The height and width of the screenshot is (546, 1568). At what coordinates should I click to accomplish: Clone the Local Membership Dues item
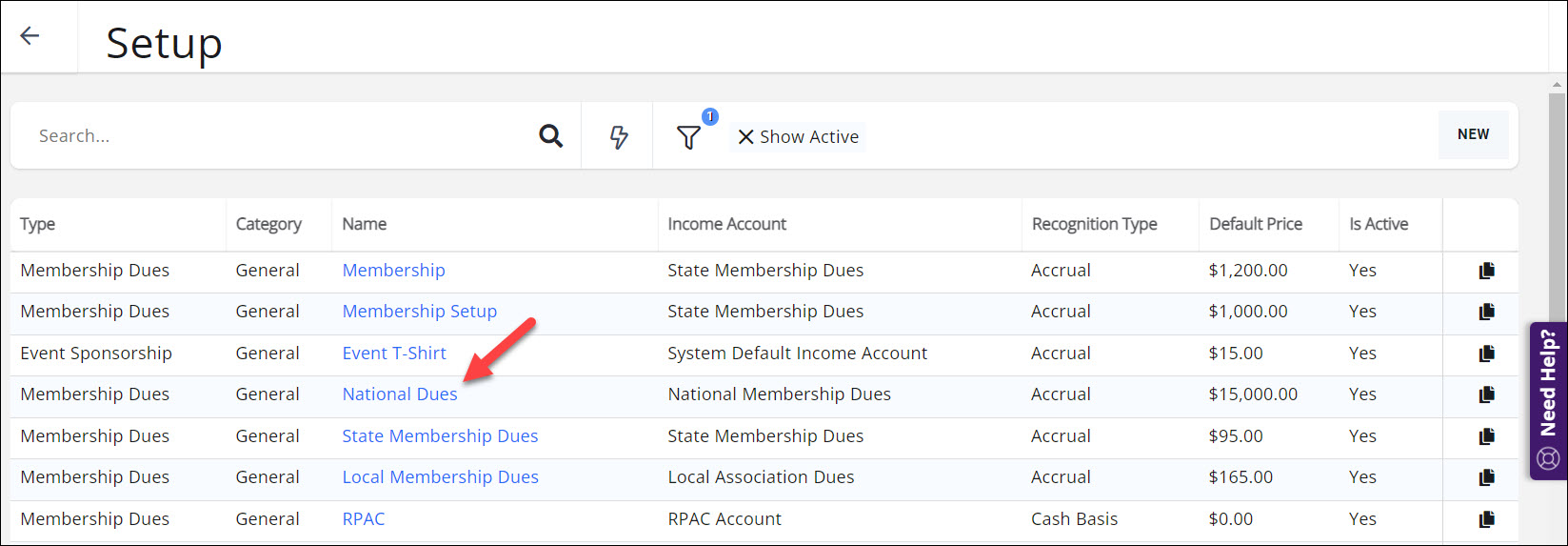click(x=1486, y=477)
